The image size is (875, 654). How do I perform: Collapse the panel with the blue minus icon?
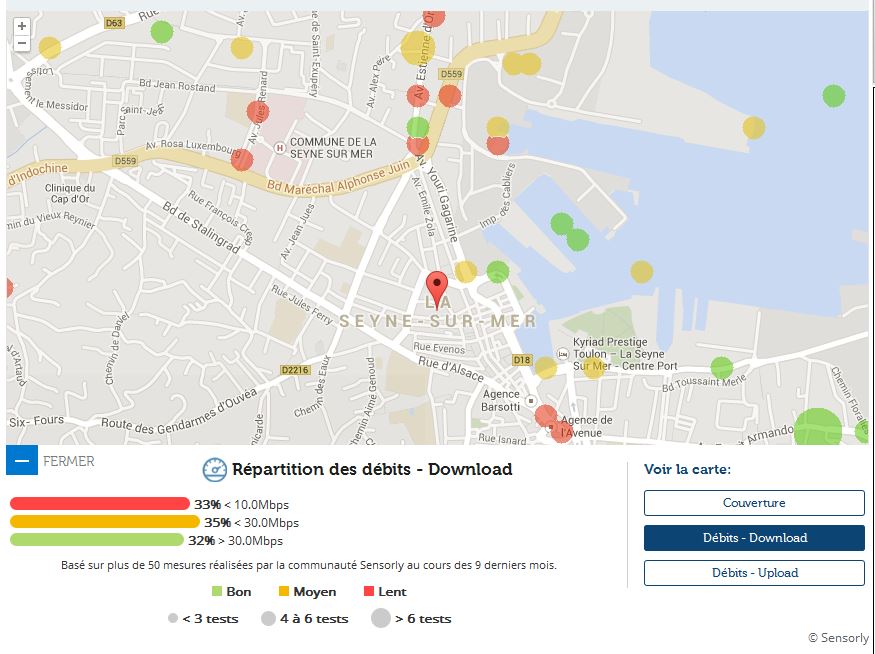coord(22,461)
